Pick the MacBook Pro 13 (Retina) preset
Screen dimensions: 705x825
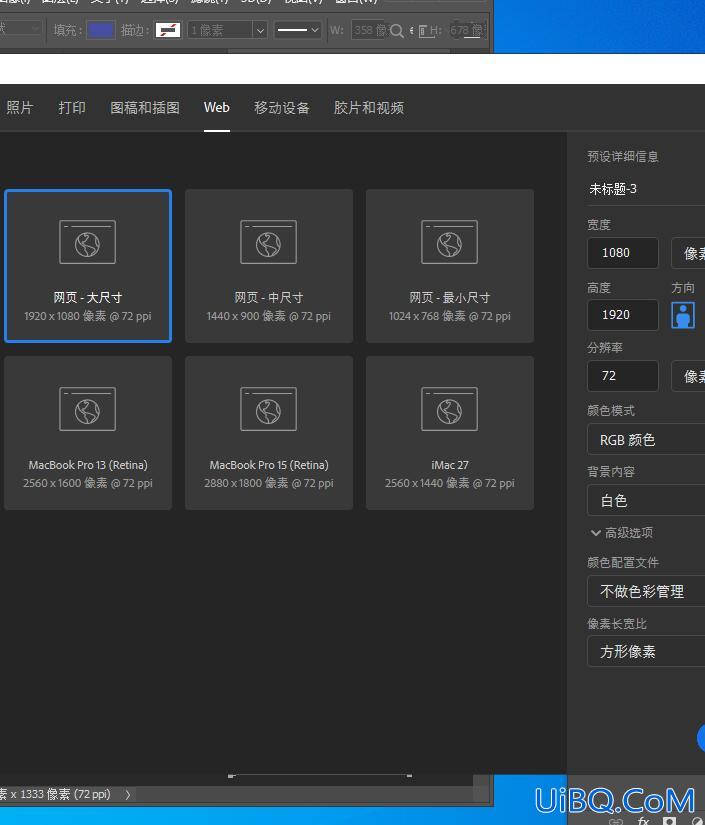point(88,433)
